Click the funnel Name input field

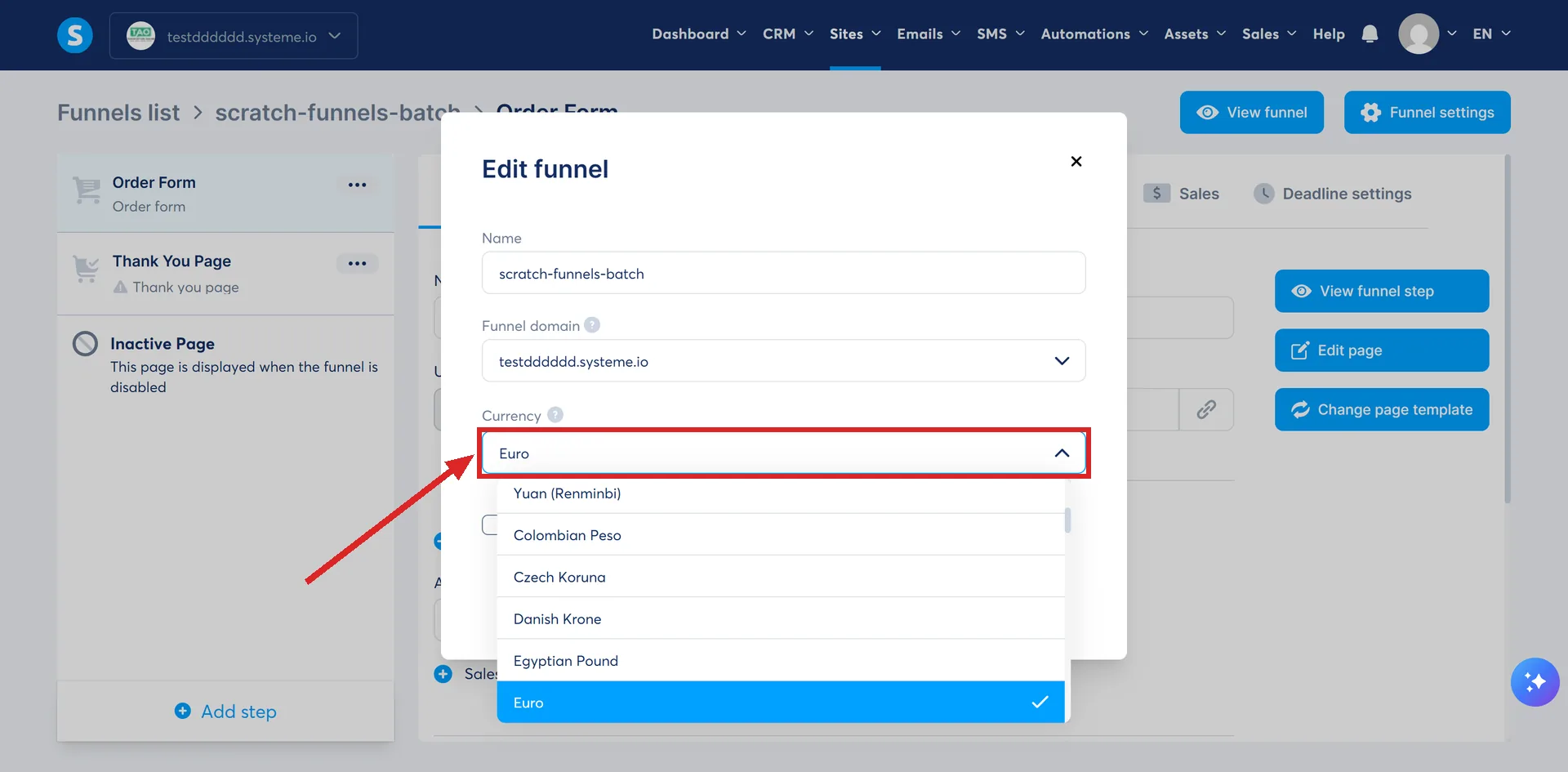coord(783,273)
